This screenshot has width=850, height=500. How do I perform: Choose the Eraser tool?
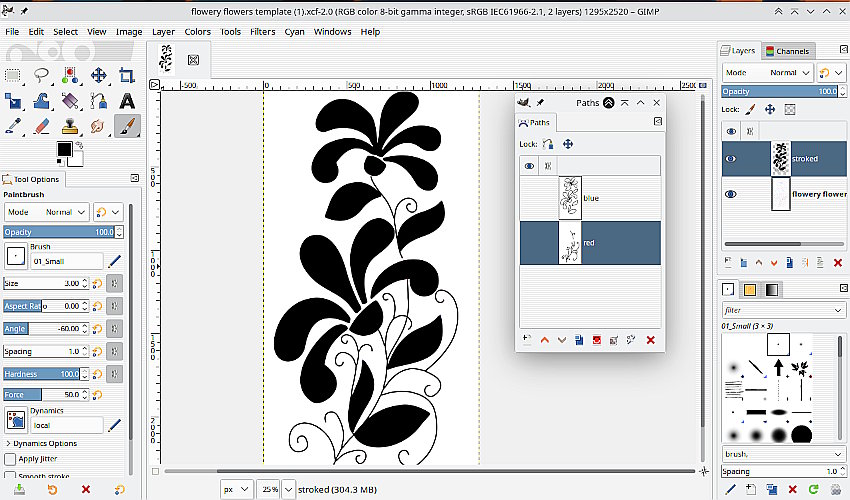point(41,127)
